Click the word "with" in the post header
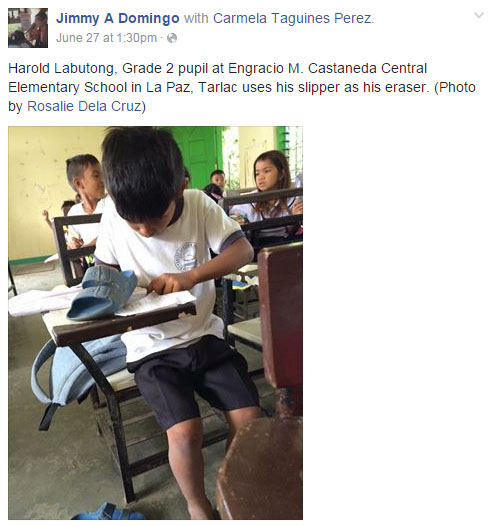Screen dimensions: 493x527 tap(196, 18)
